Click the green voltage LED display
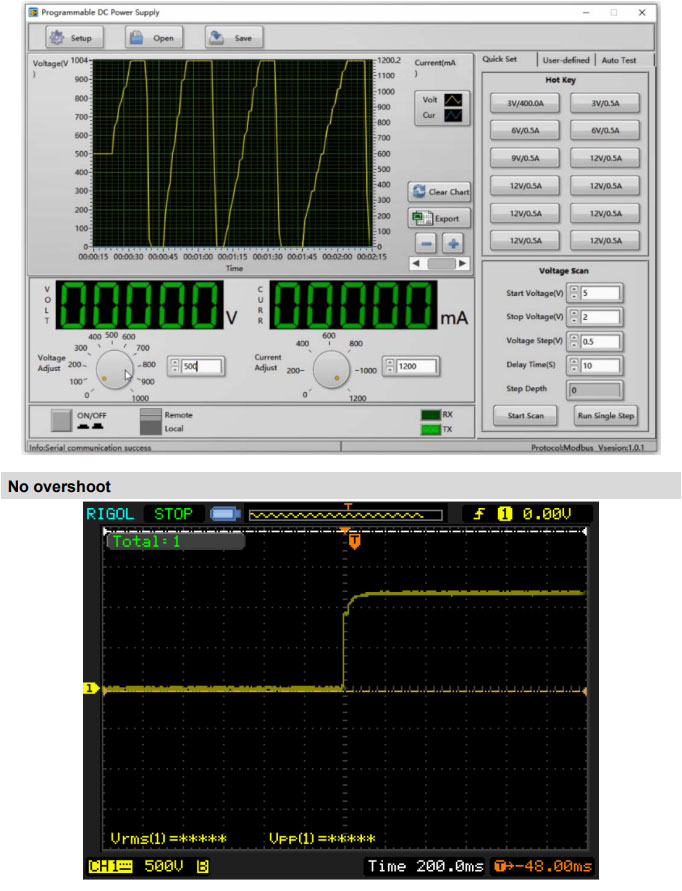This screenshot has width=682, height=891. (139, 305)
